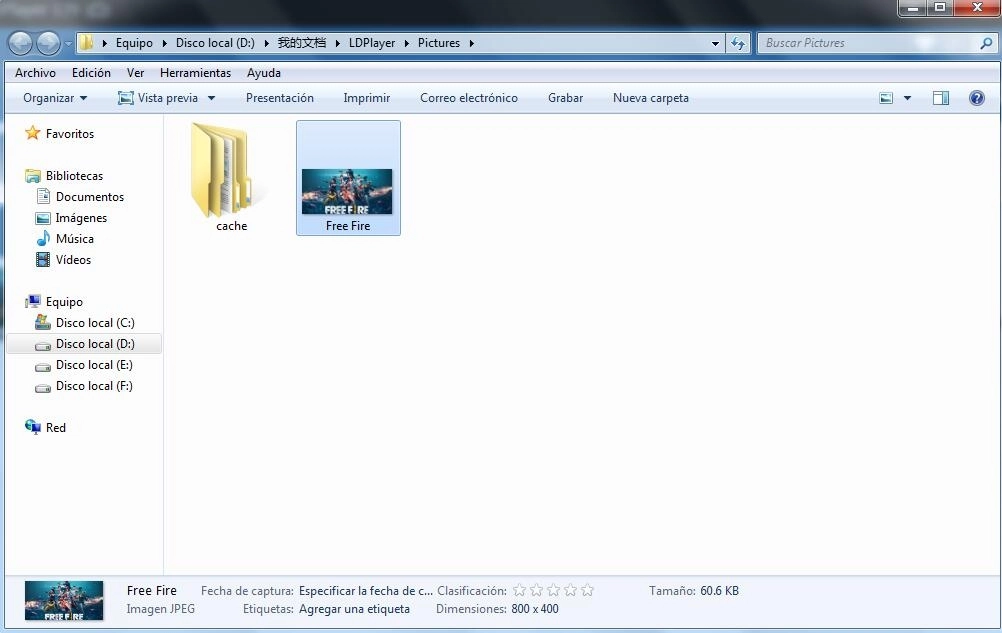Open the Archivo menu
Screen dimensions: 1002x633
point(35,73)
